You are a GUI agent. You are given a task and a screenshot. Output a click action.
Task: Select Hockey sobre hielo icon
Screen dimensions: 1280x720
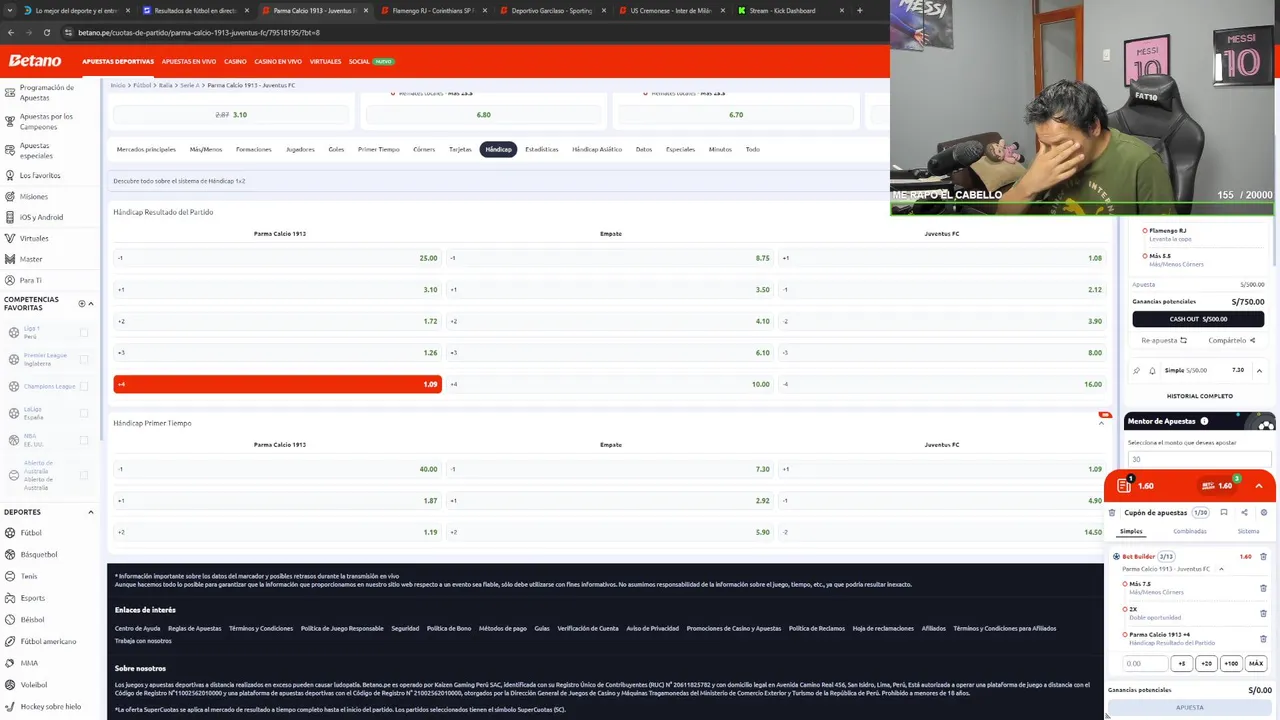pyautogui.click(x=9, y=706)
